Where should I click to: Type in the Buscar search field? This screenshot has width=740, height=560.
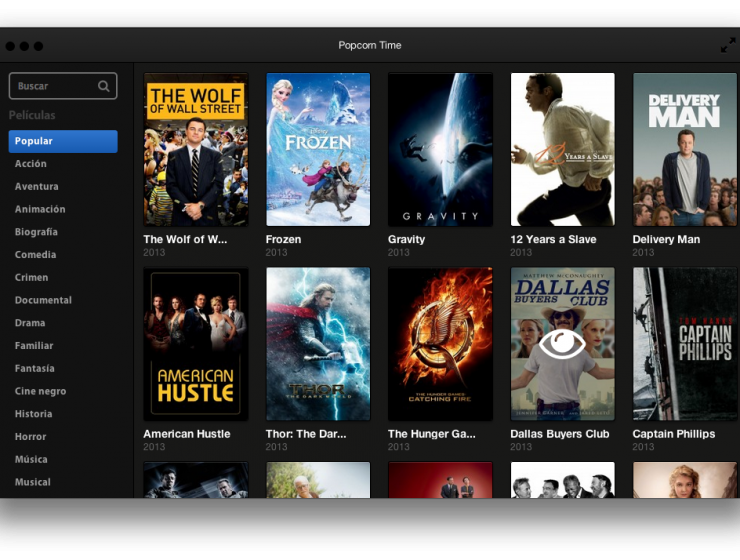click(55, 87)
